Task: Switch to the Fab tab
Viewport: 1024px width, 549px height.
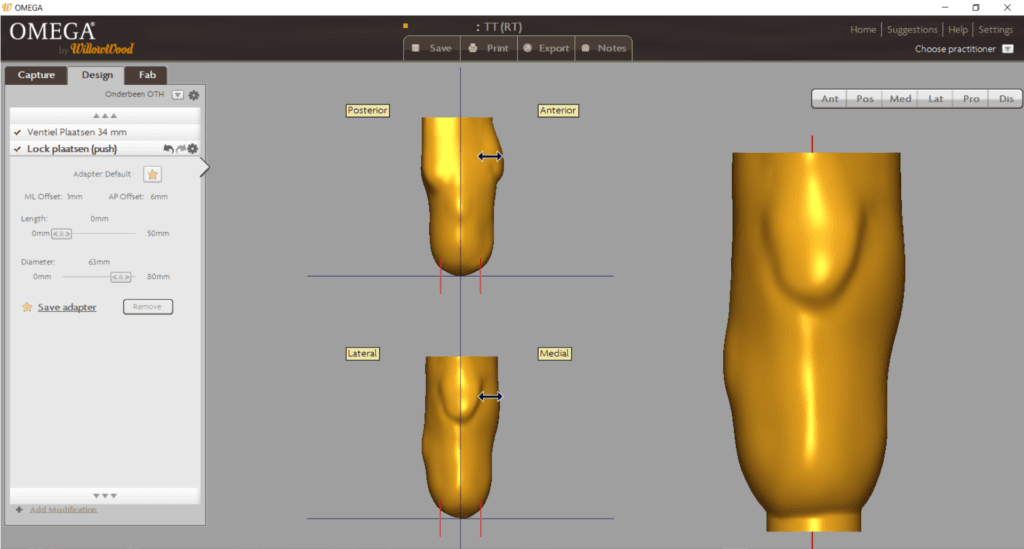Action: (146, 75)
